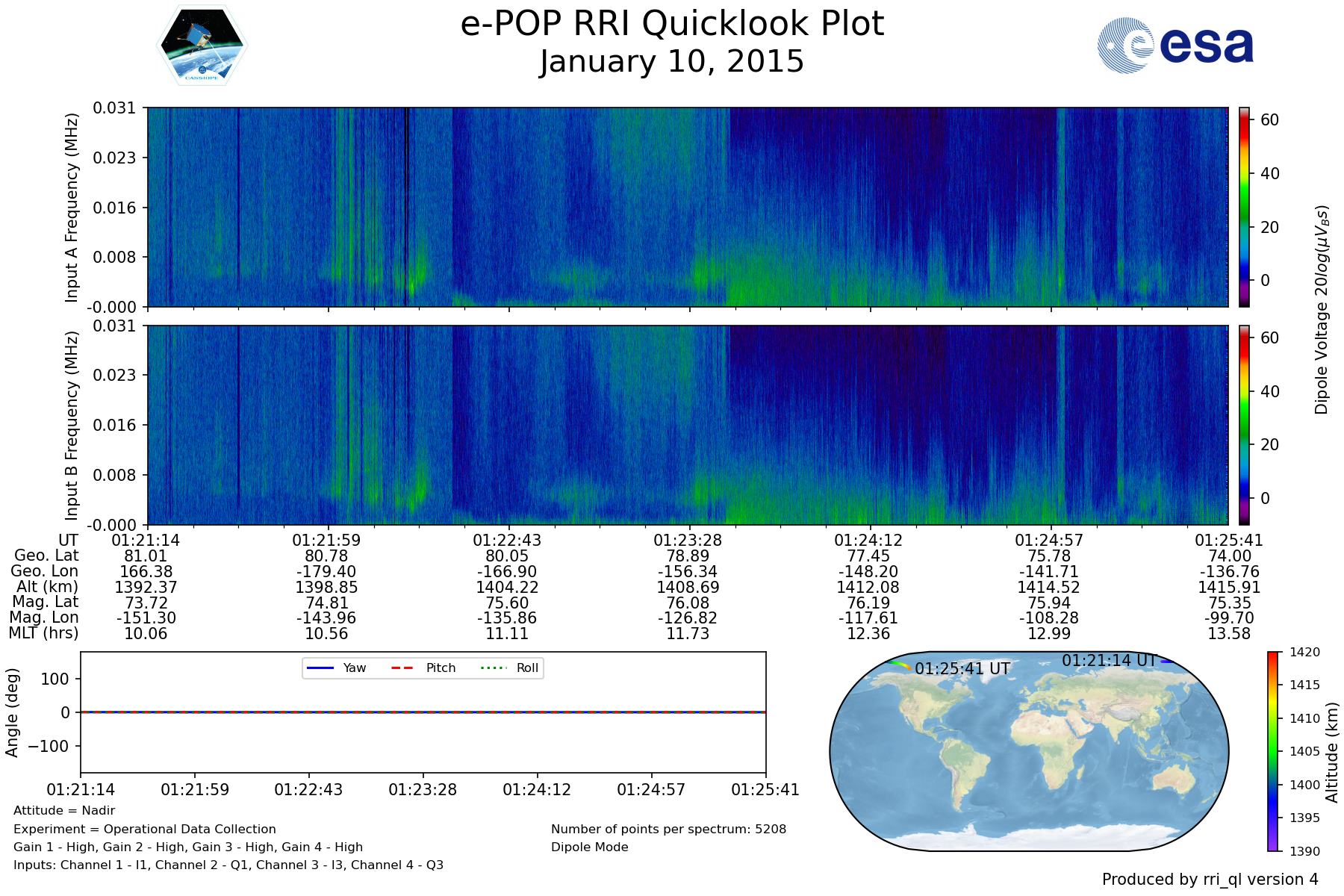Click the CASSIOPE satellite hexagon logo
1344x896 pixels.
pos(202,46)
